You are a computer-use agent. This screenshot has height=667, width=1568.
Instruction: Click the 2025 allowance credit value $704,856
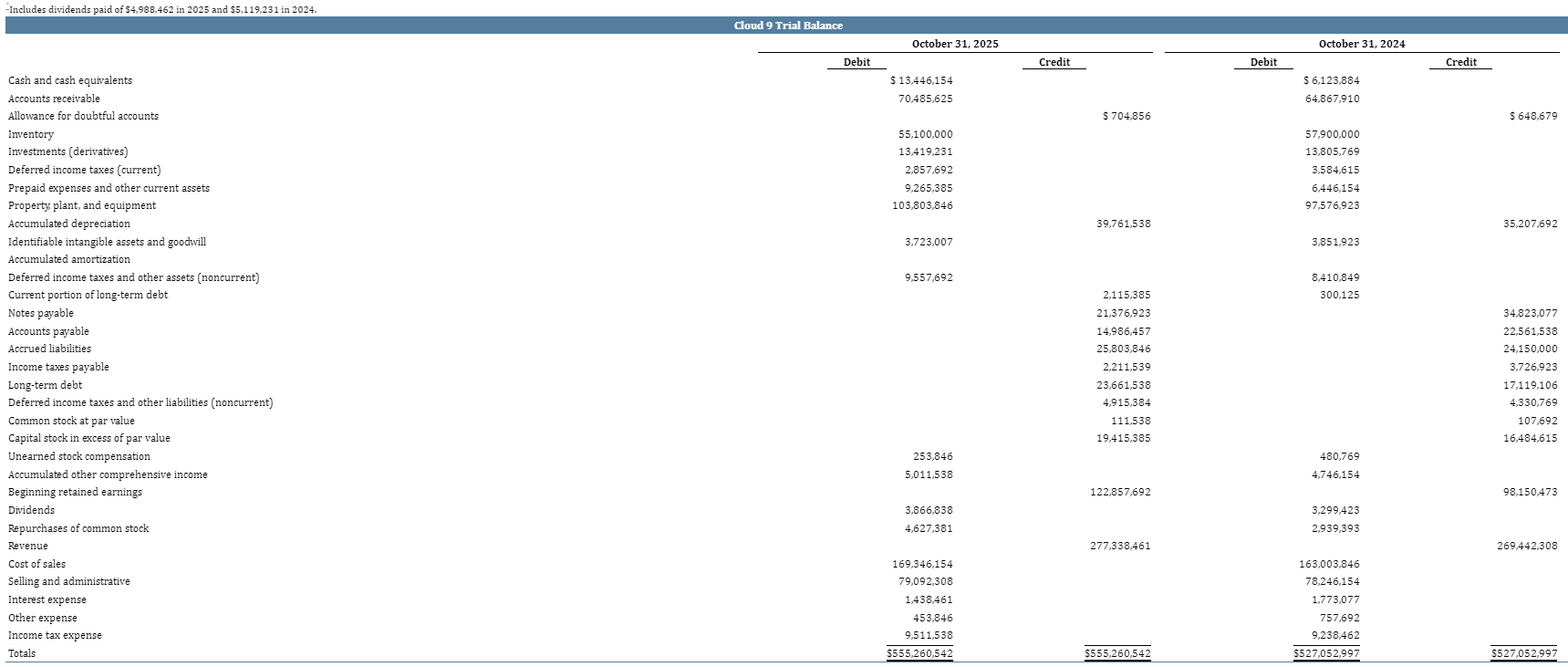coord(1127,116)
